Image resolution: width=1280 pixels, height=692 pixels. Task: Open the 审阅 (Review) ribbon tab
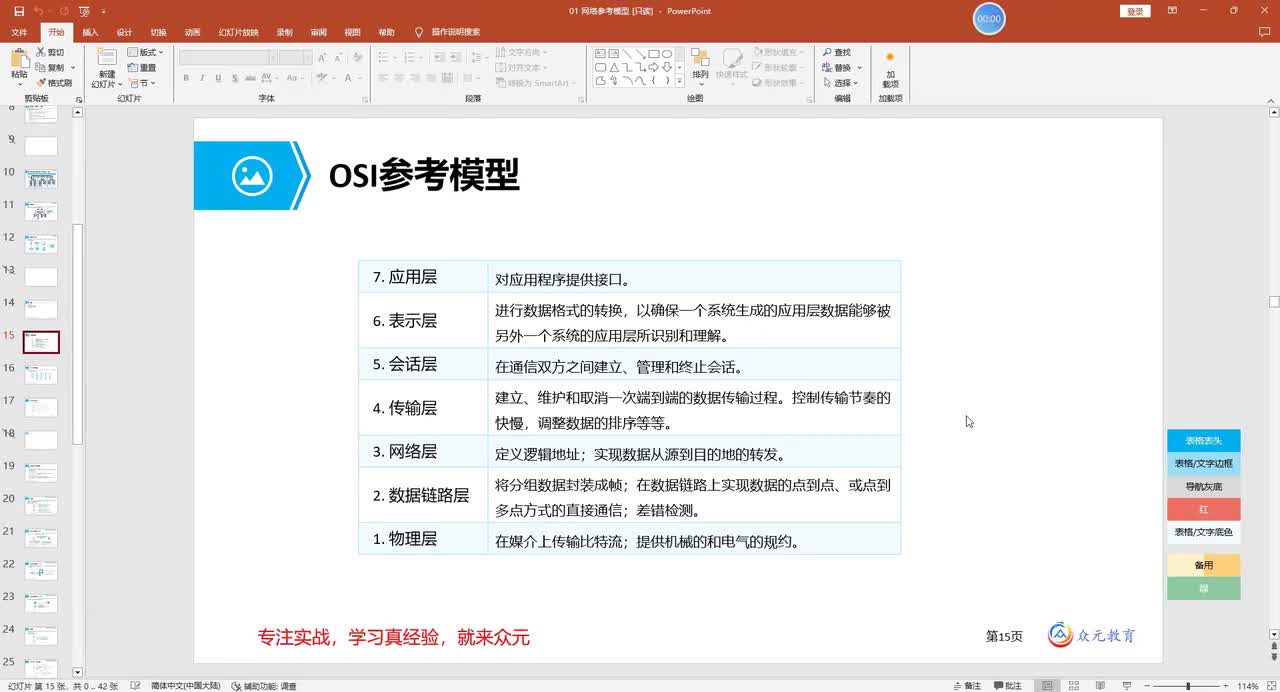(318, 32)
